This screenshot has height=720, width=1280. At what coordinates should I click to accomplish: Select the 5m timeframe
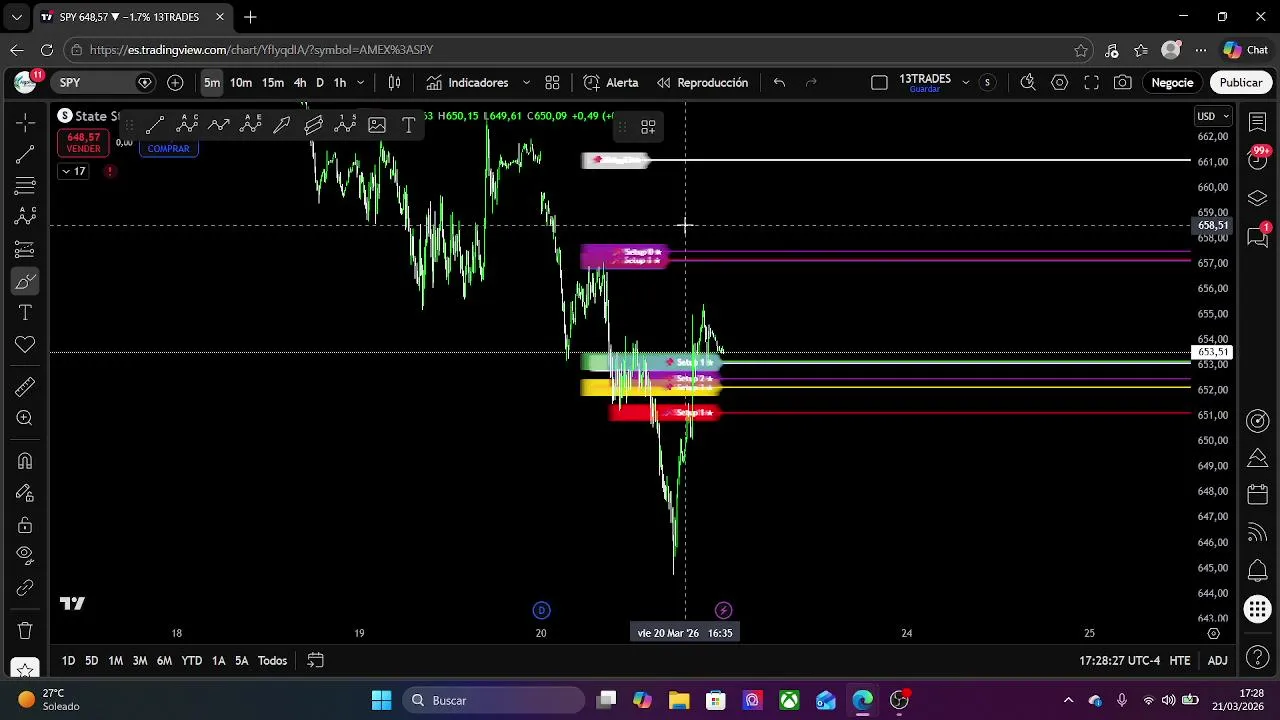(x=212, y=83)
